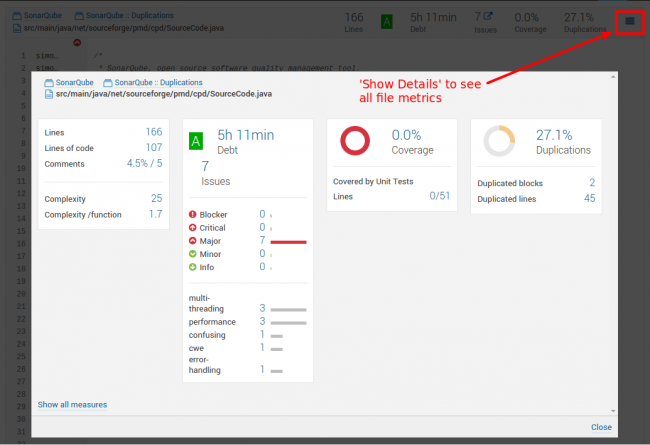Open the Show Details hamburger menu icon
The height and width of the screenshot is (445, 650).
630,21
